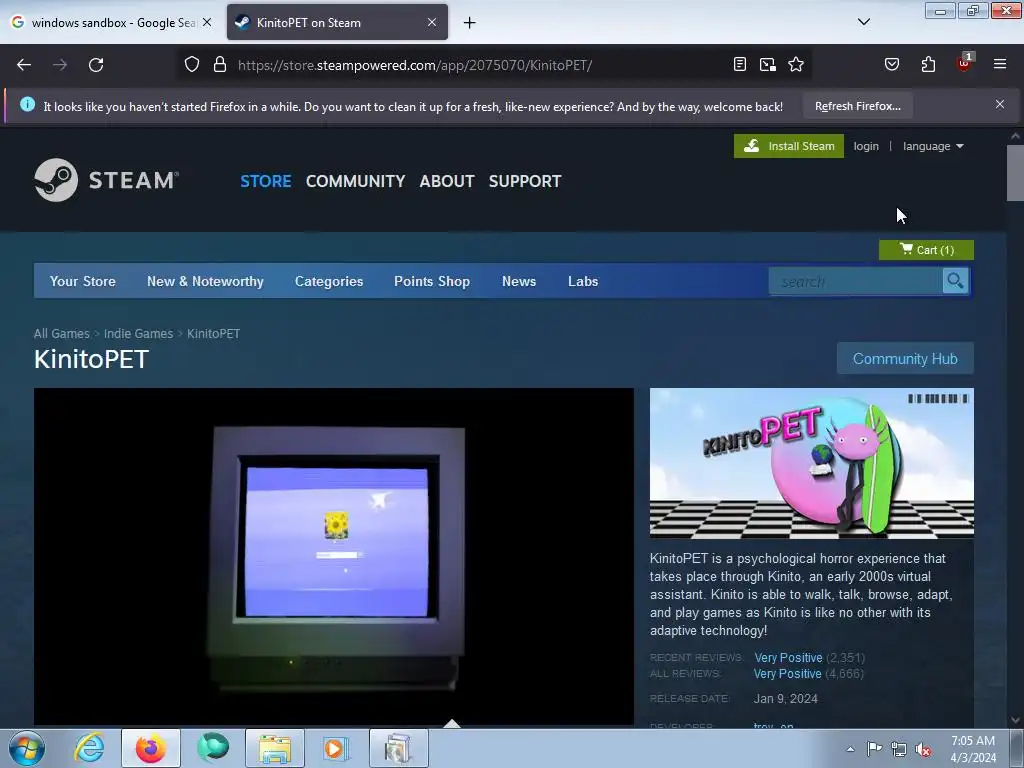Viewport: 1024px width, 768px height.
Task: Open the COMMUNITY menu item
Action: click(356, 181)
